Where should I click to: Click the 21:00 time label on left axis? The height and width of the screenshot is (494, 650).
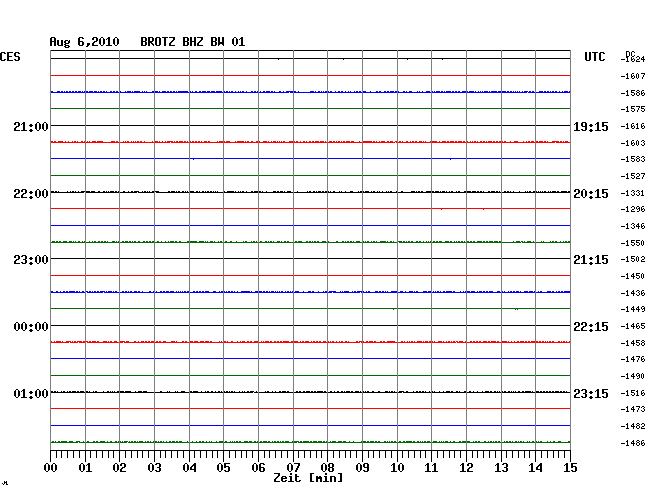click(x=30, y=127)
